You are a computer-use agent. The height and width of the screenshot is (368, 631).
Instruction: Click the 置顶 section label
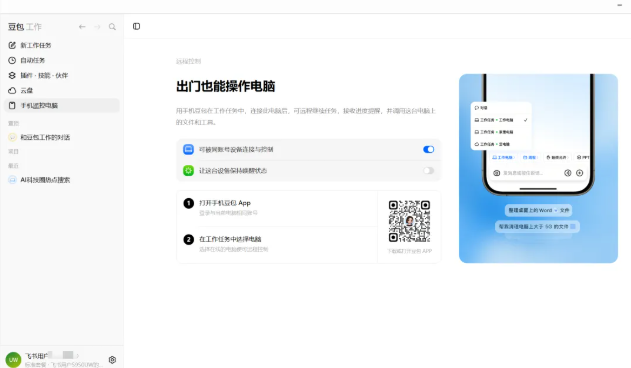pyautogui.click(x=13, y=123)
